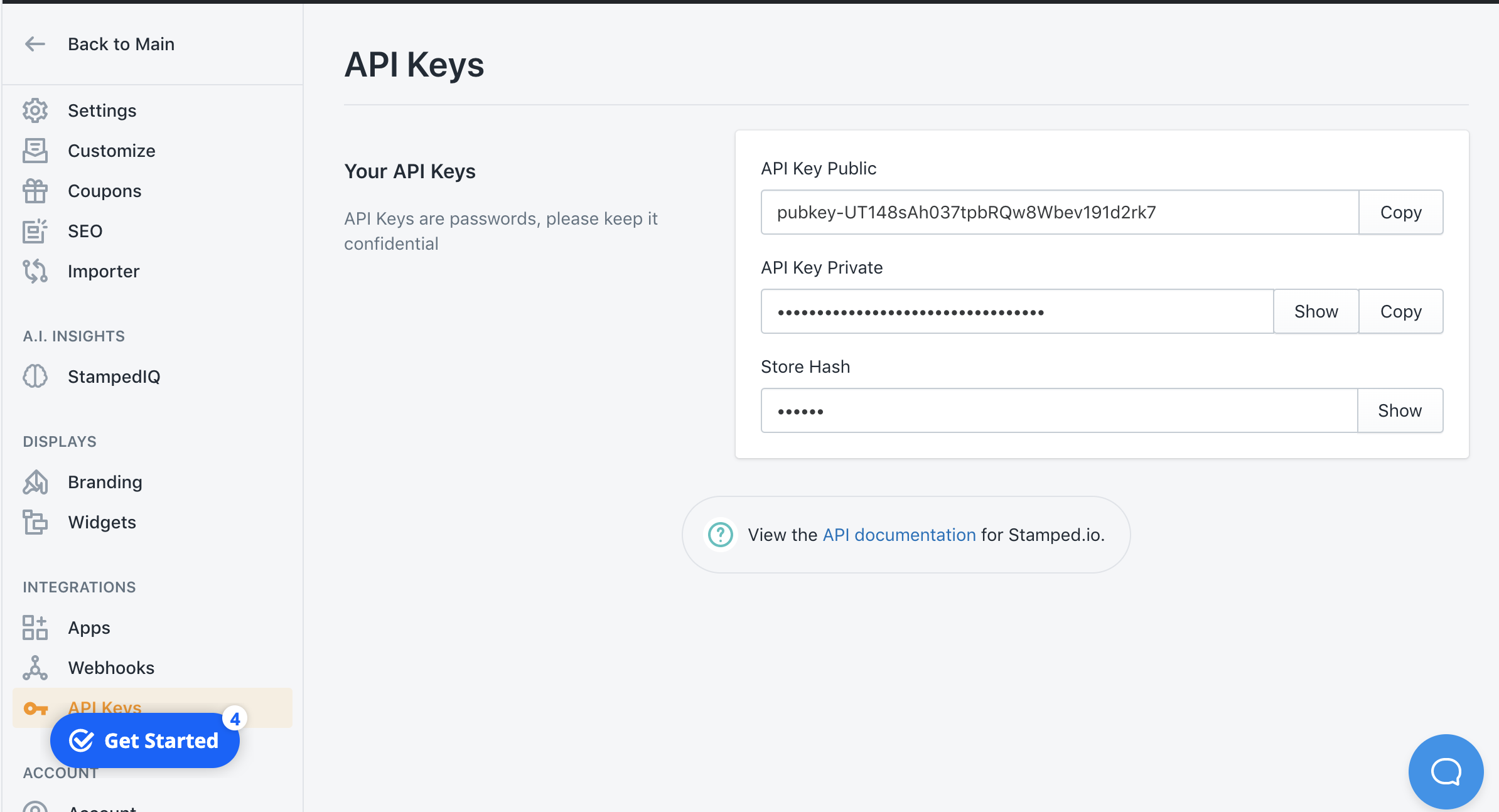Copy the private API key

[x=1400, y=311]
